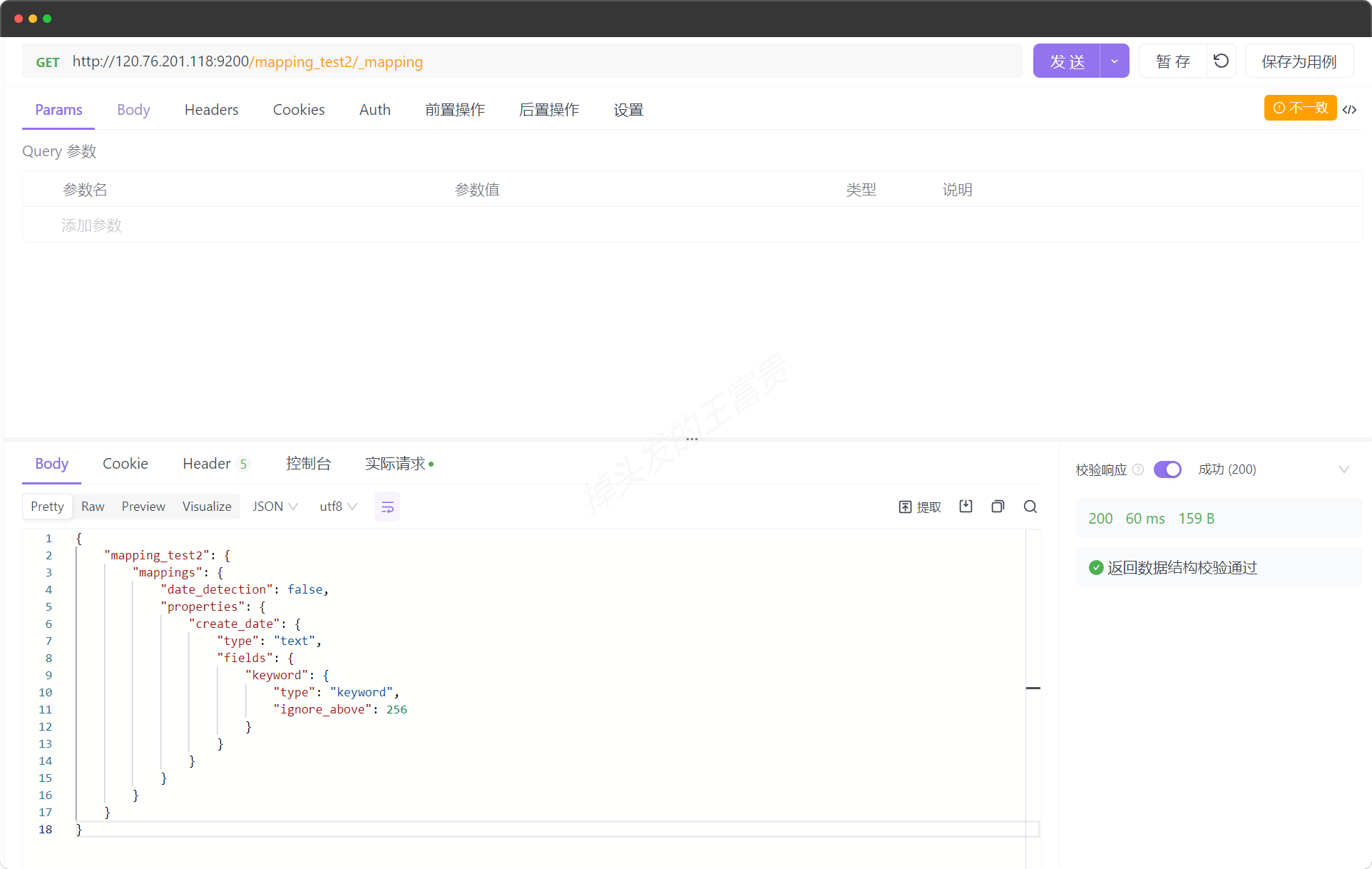Screen dimensions: 1372x869
Task: Choose the Preview view mode
Action: (x=143, y=506)
